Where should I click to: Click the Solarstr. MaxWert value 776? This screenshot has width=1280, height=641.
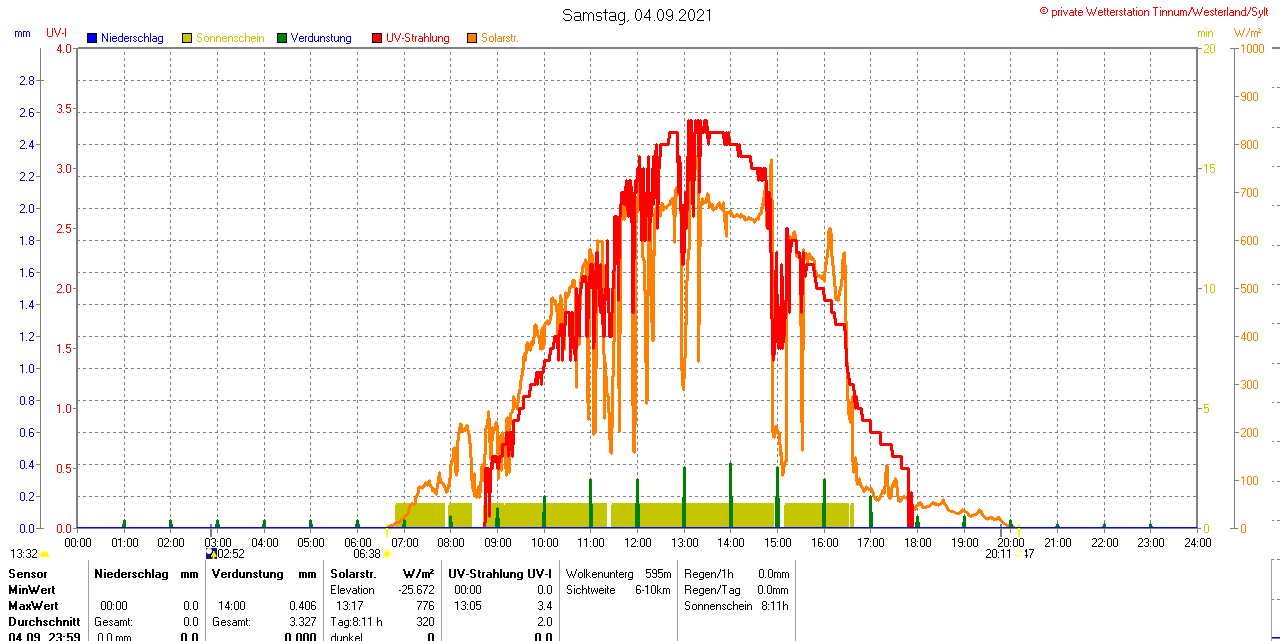tap(425, 606)
